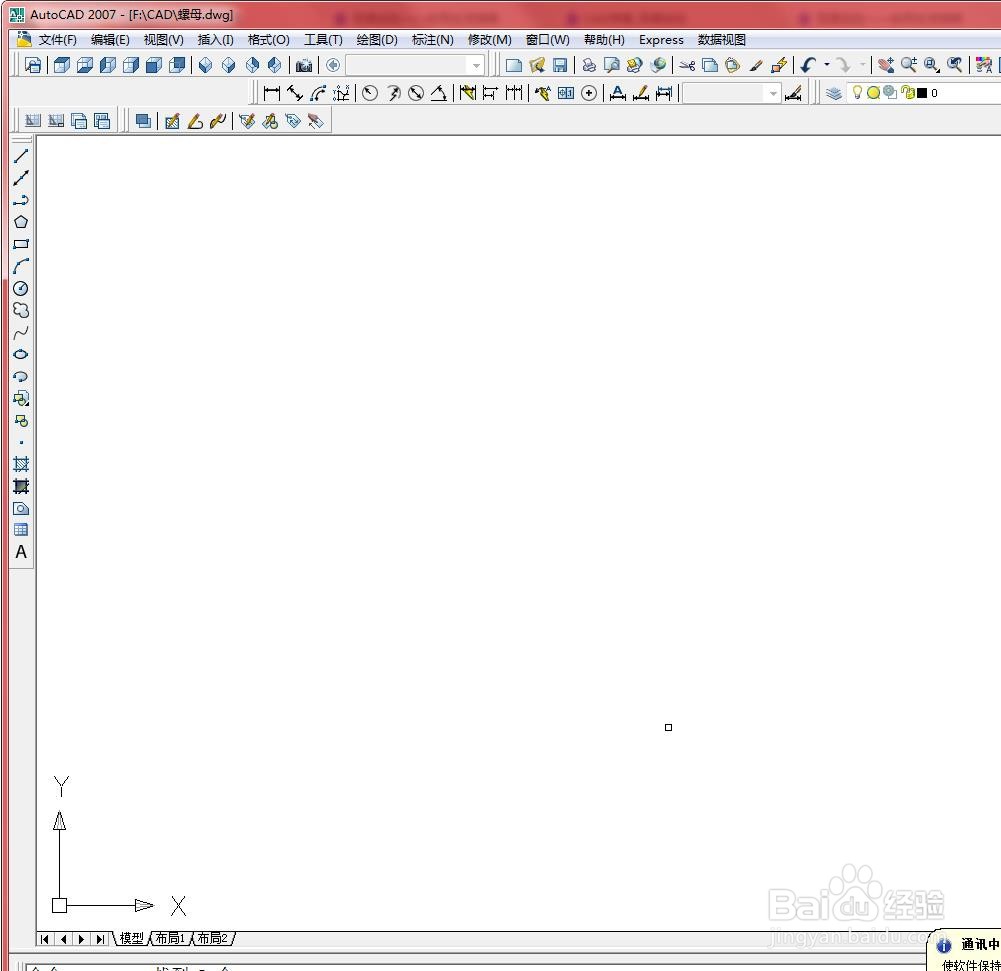Screen dimensions: 1001x971
Task: Select the Region tool
Action: tap(20, 508)
